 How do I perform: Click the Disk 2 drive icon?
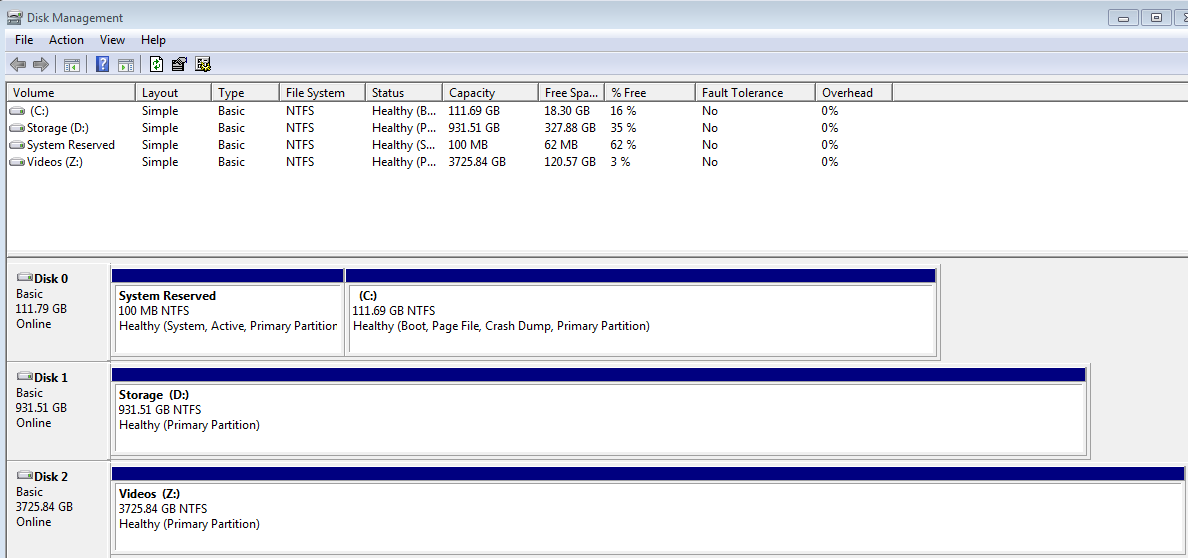click(24, 476)
